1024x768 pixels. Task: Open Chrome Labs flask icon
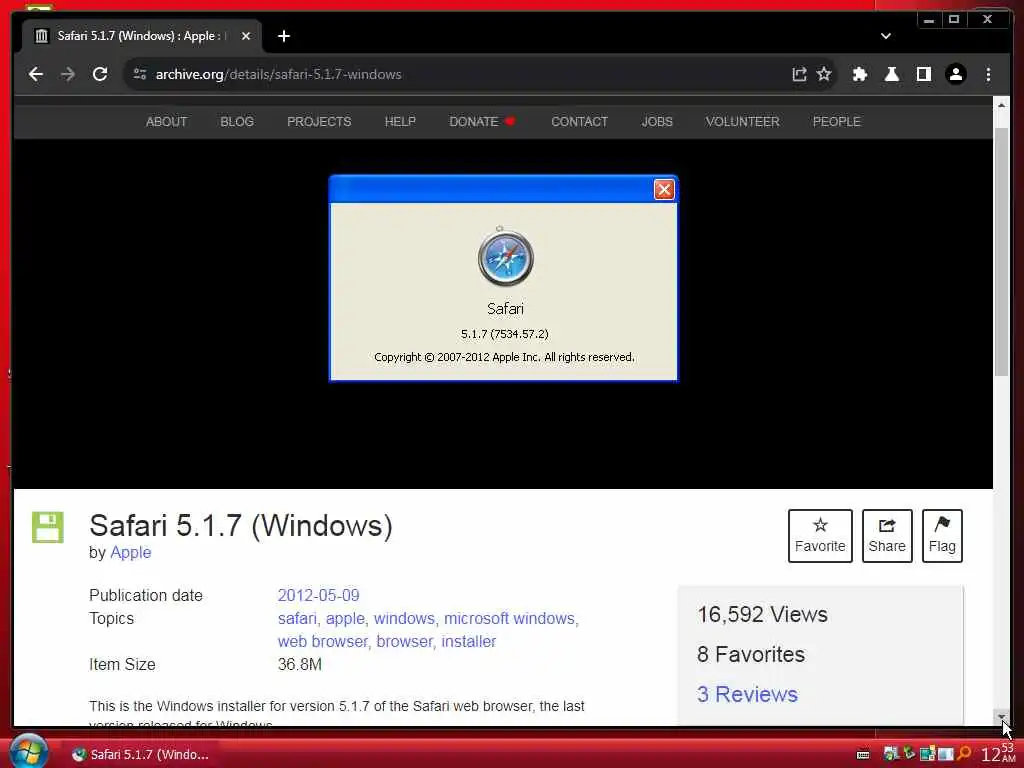891,74
